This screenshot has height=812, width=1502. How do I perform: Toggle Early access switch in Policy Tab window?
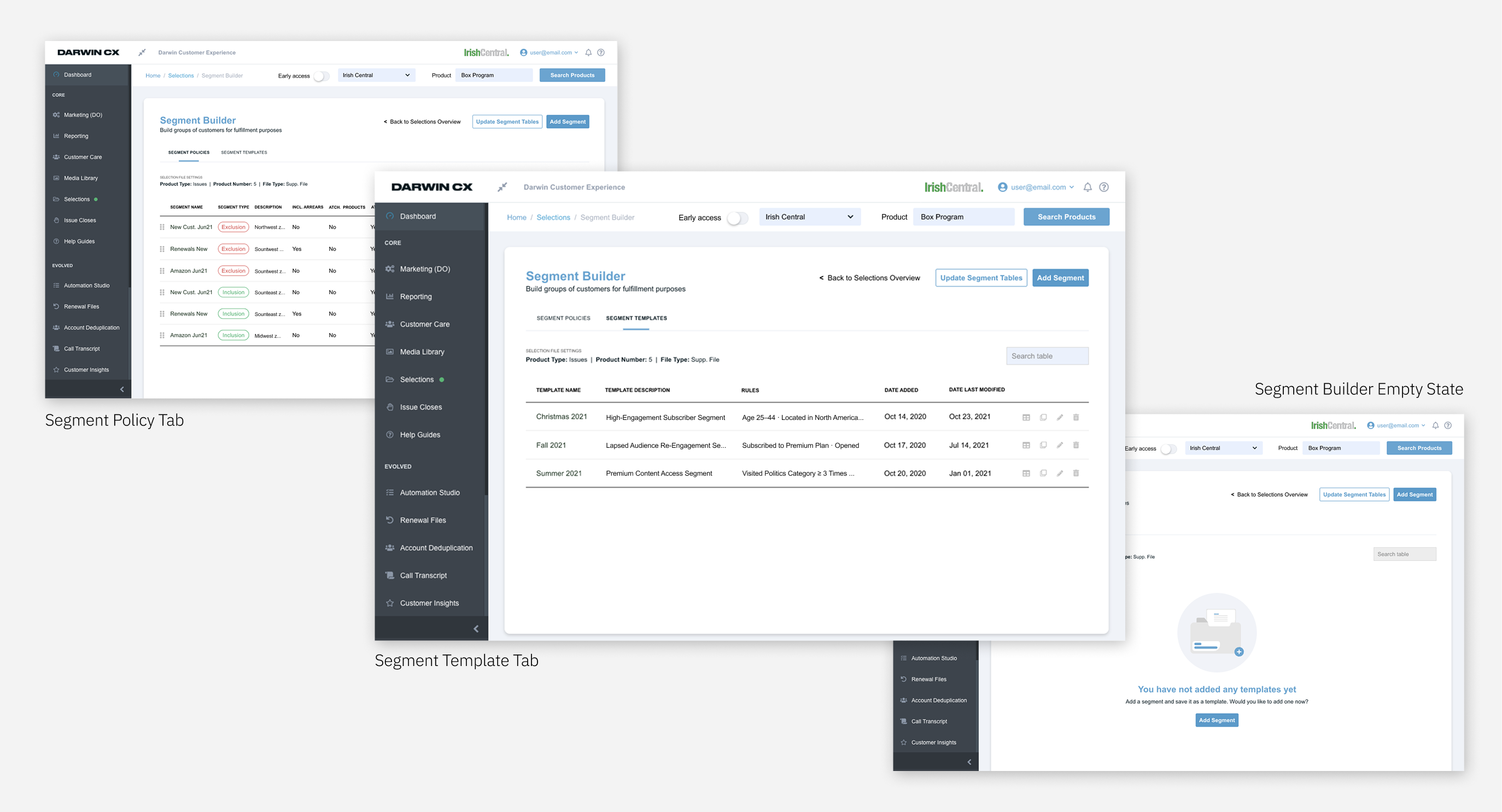coord(322,76)
